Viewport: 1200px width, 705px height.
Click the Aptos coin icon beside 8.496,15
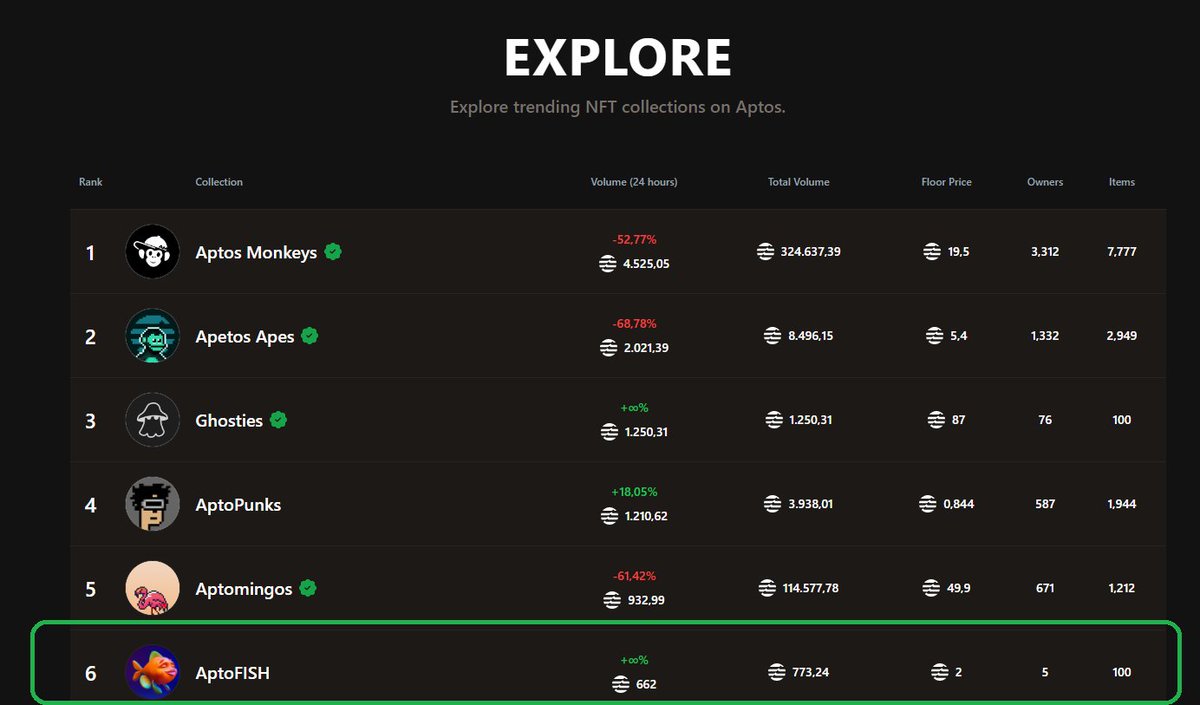pyautogui.click(x=772, y=336)
